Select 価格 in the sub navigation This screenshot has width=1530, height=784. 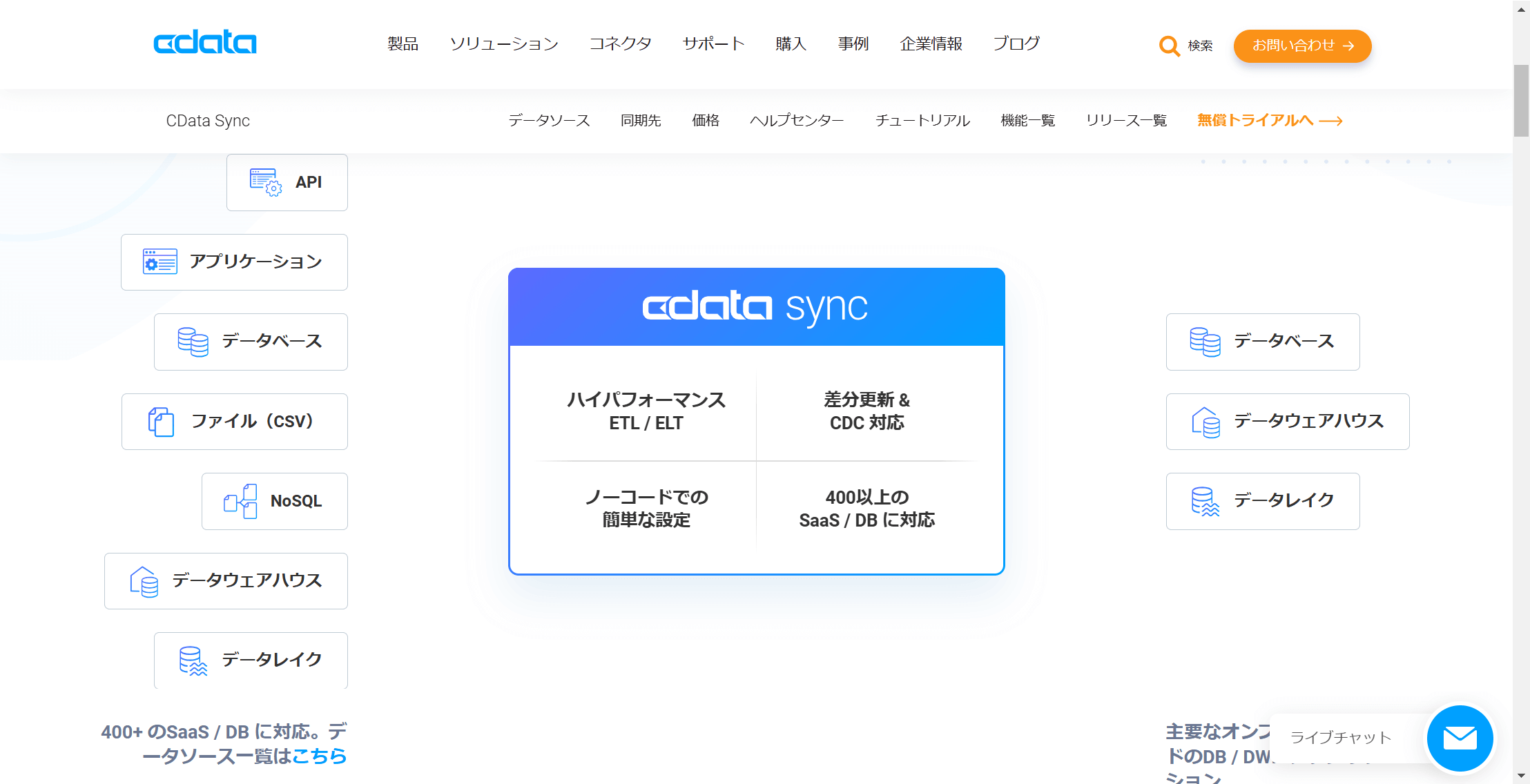705,121
